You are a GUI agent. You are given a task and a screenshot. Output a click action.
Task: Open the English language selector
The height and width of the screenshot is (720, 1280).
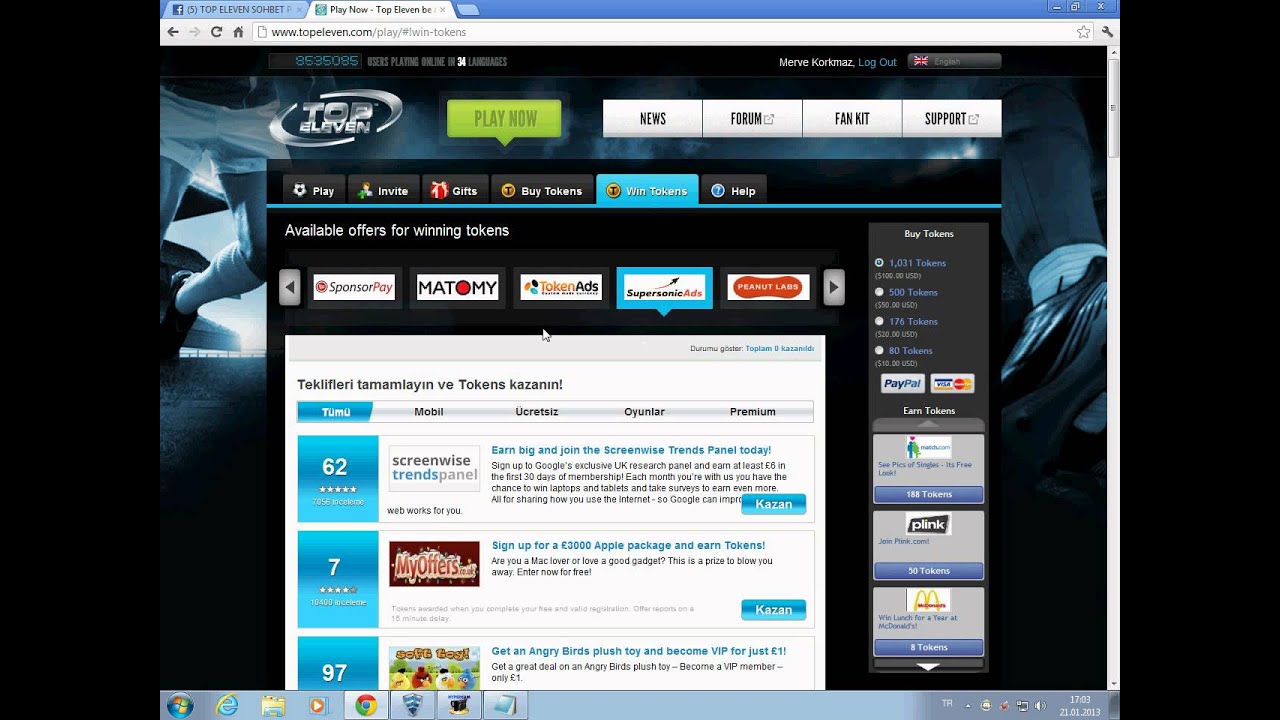[x=954, y=61]
